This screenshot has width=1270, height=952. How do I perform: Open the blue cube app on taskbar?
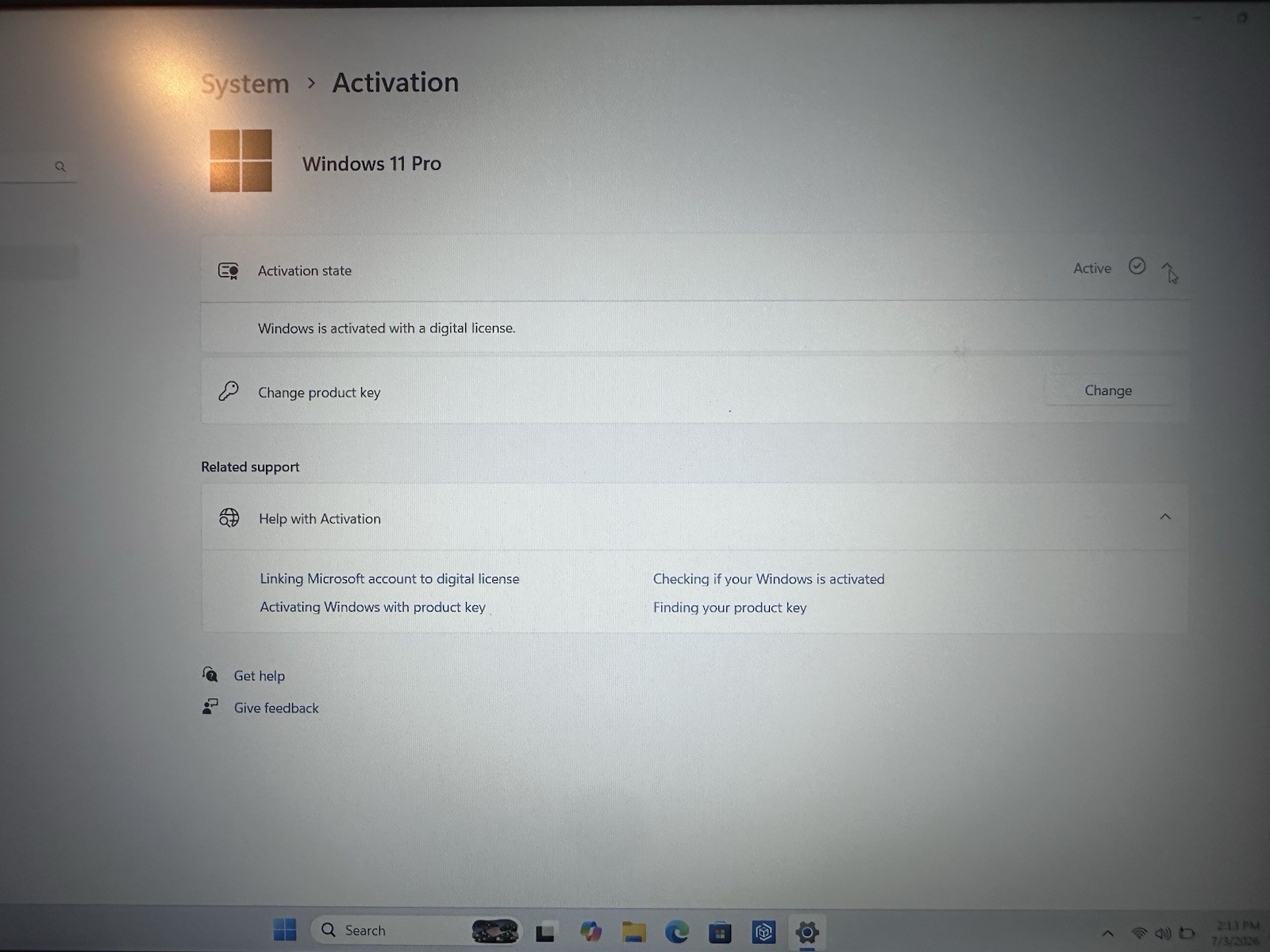[764, 932]
